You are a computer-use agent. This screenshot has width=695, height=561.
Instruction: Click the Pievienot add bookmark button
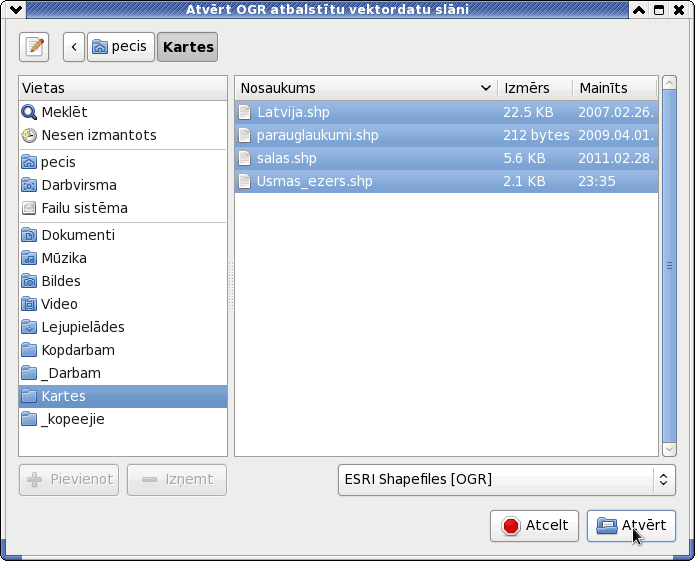click(x=69, y=480)
